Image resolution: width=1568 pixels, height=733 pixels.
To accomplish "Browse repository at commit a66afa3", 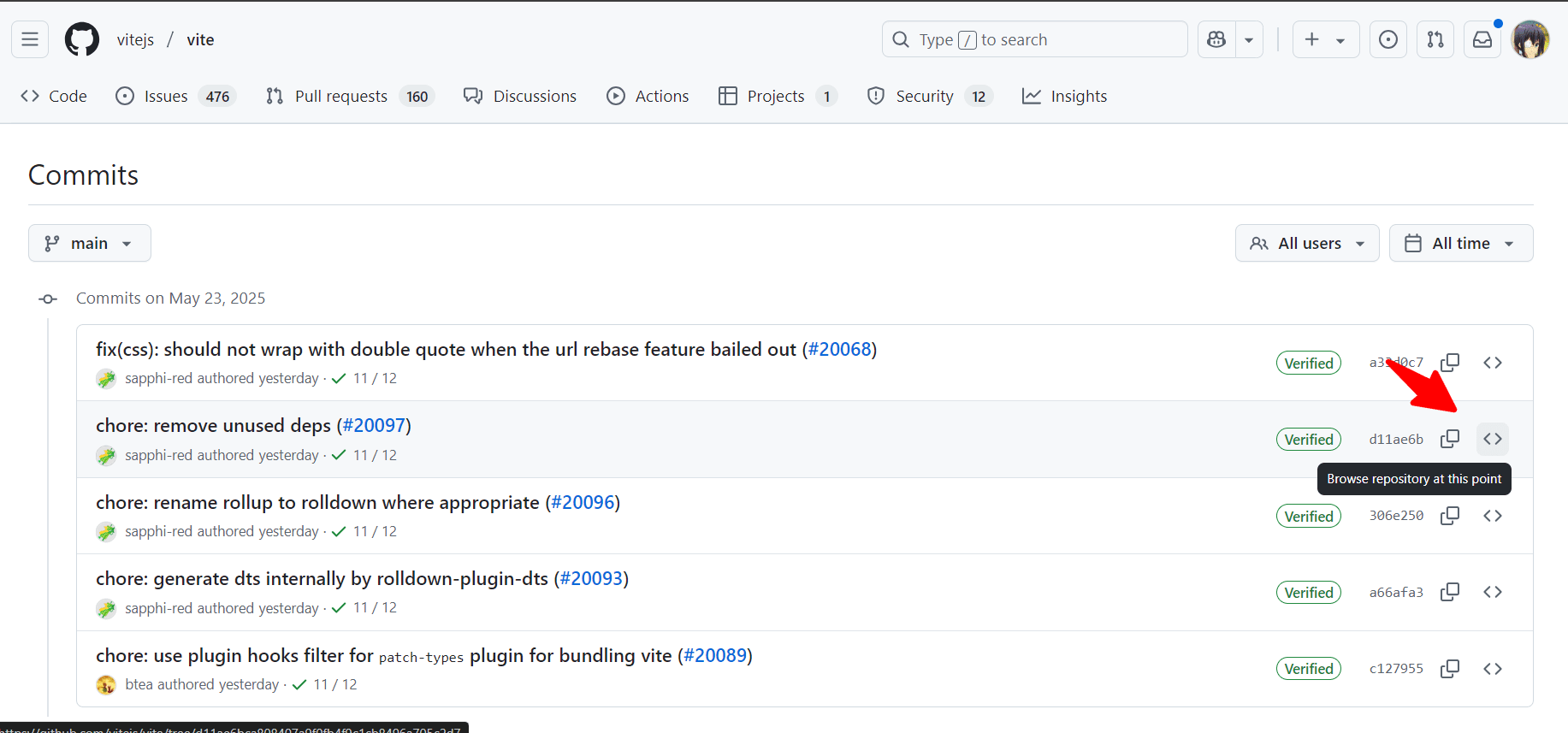I will pyautogui.click(x=1493, y=592).
